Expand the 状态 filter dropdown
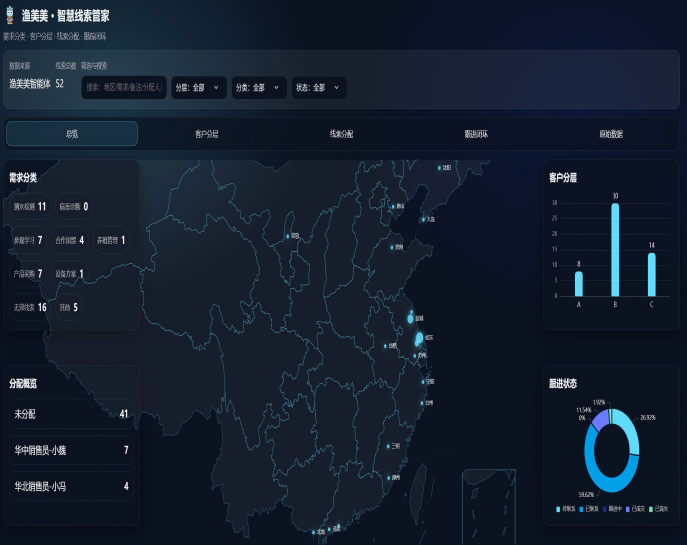This screenshot has width=687, height=545. [318, 88]
